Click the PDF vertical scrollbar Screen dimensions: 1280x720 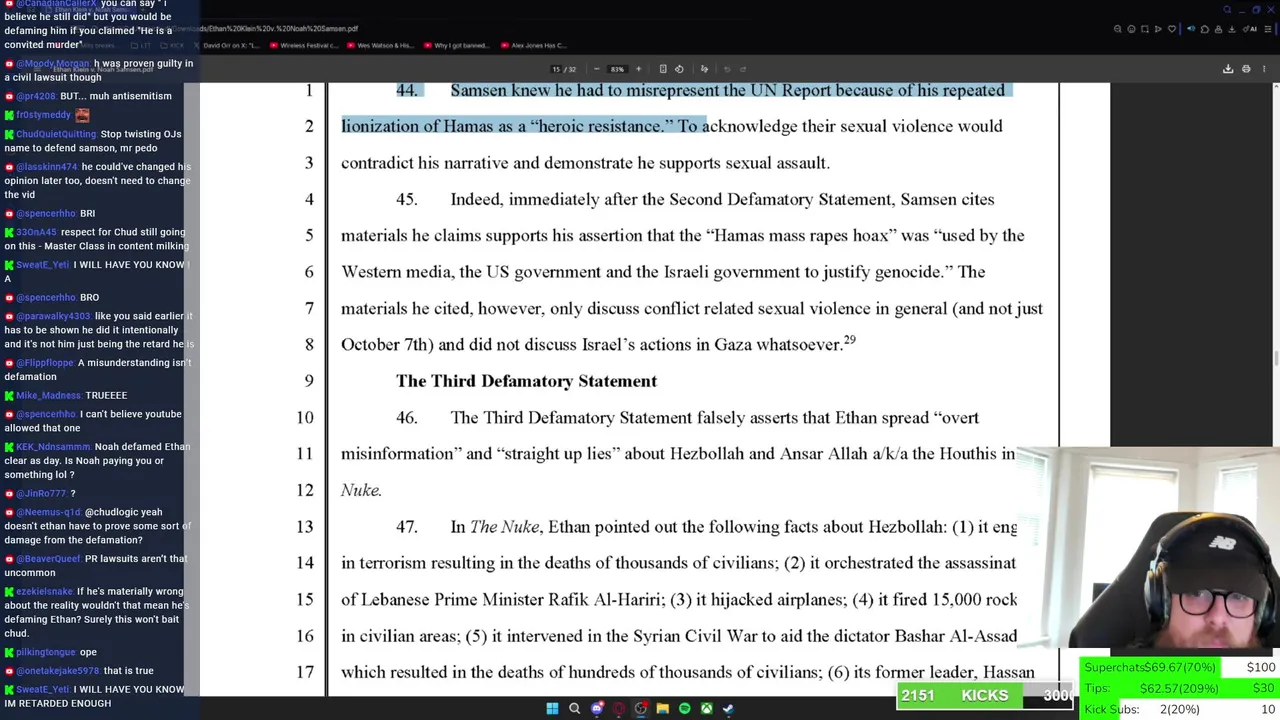pyautogui.click(x=1275, y=360)
